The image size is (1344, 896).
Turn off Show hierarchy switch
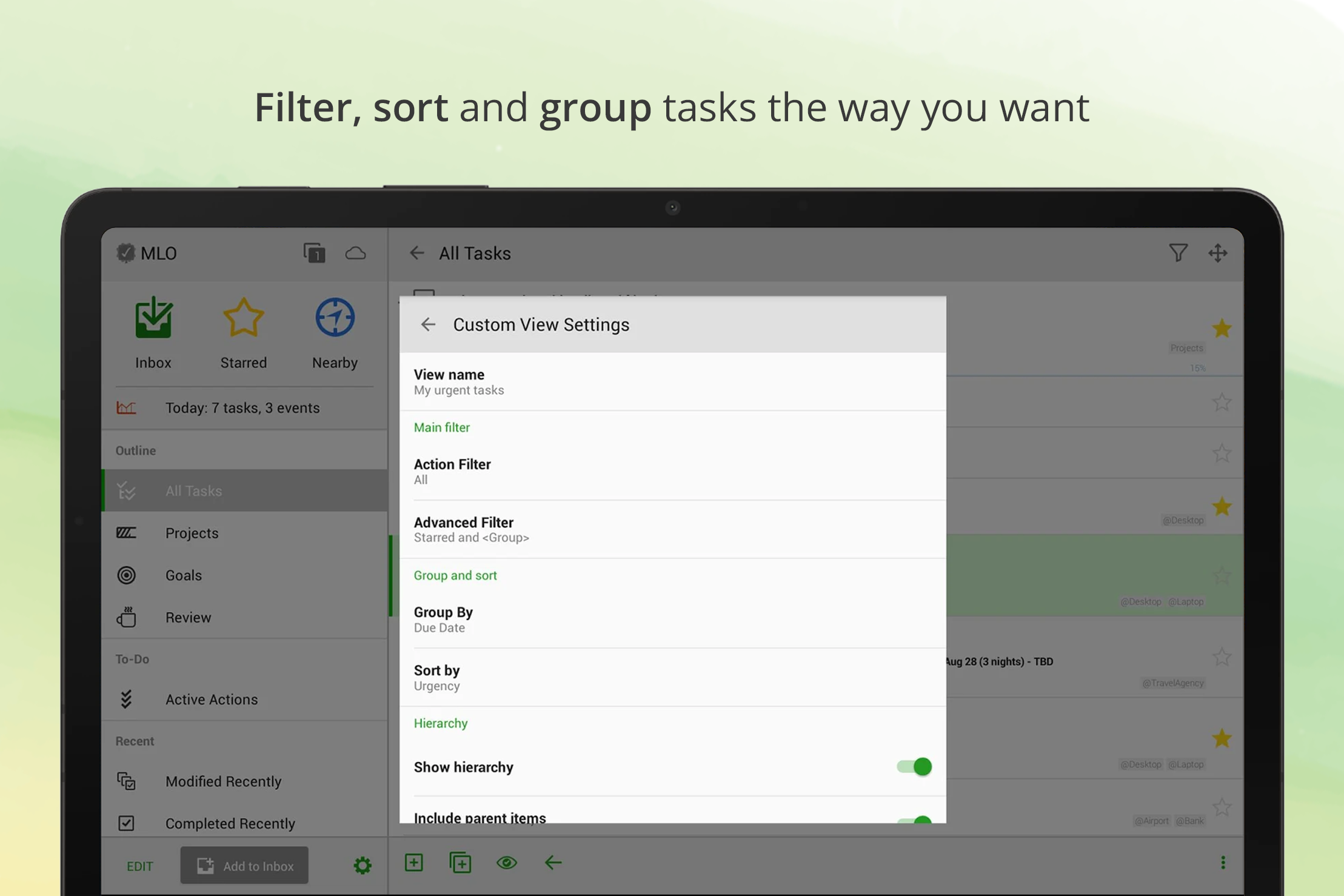point(914,766)
